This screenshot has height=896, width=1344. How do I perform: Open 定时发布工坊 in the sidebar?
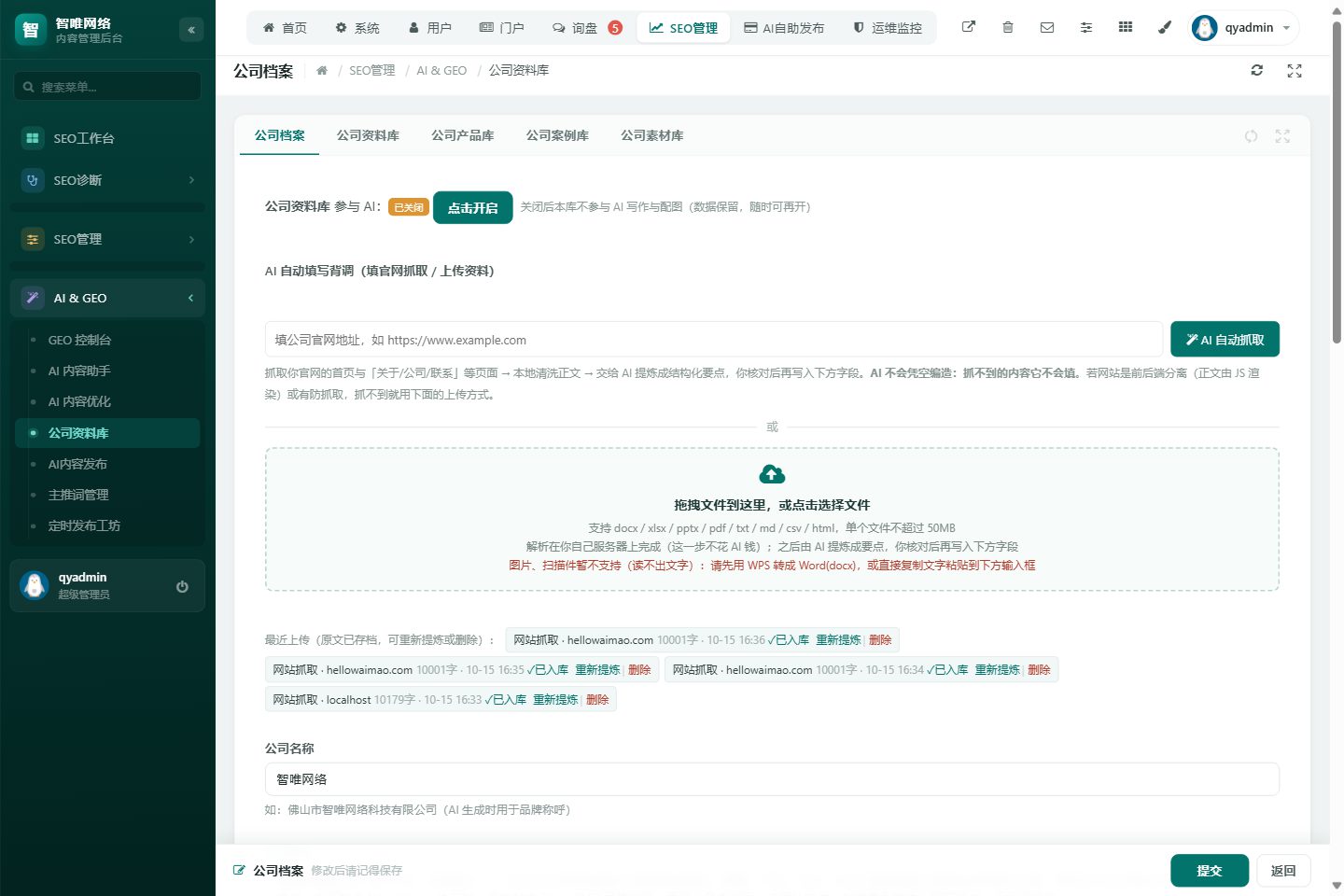pos(107,525)
